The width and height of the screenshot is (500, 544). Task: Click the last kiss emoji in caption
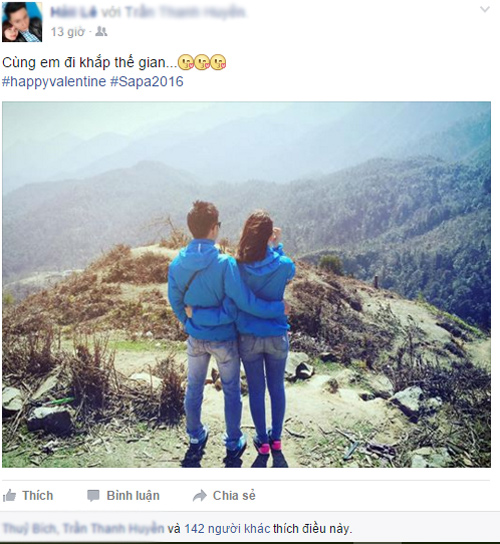tap(218, 63)
